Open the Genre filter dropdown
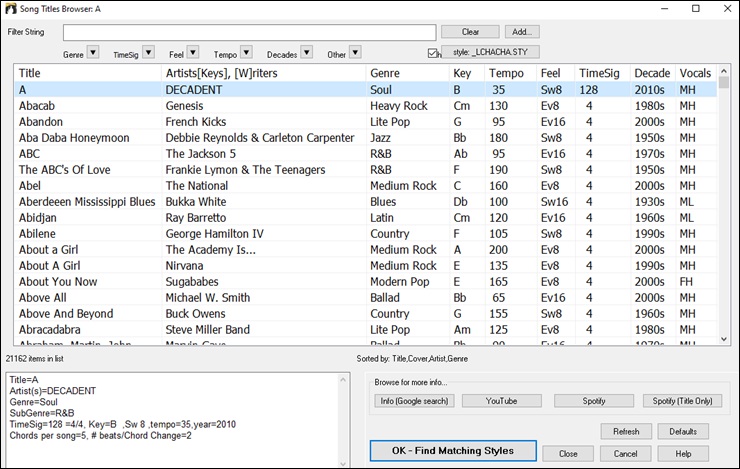Screen dimensions: 740x469 [93, 52]
